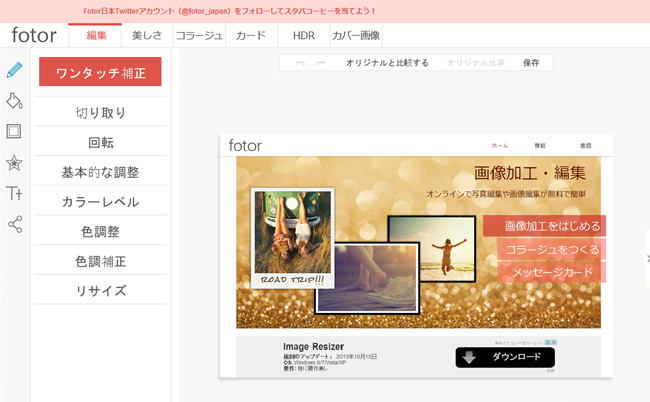Click the redo arrow icon
Image resolution: width=650 pixels, height=402 pixels.
point(320,63)
